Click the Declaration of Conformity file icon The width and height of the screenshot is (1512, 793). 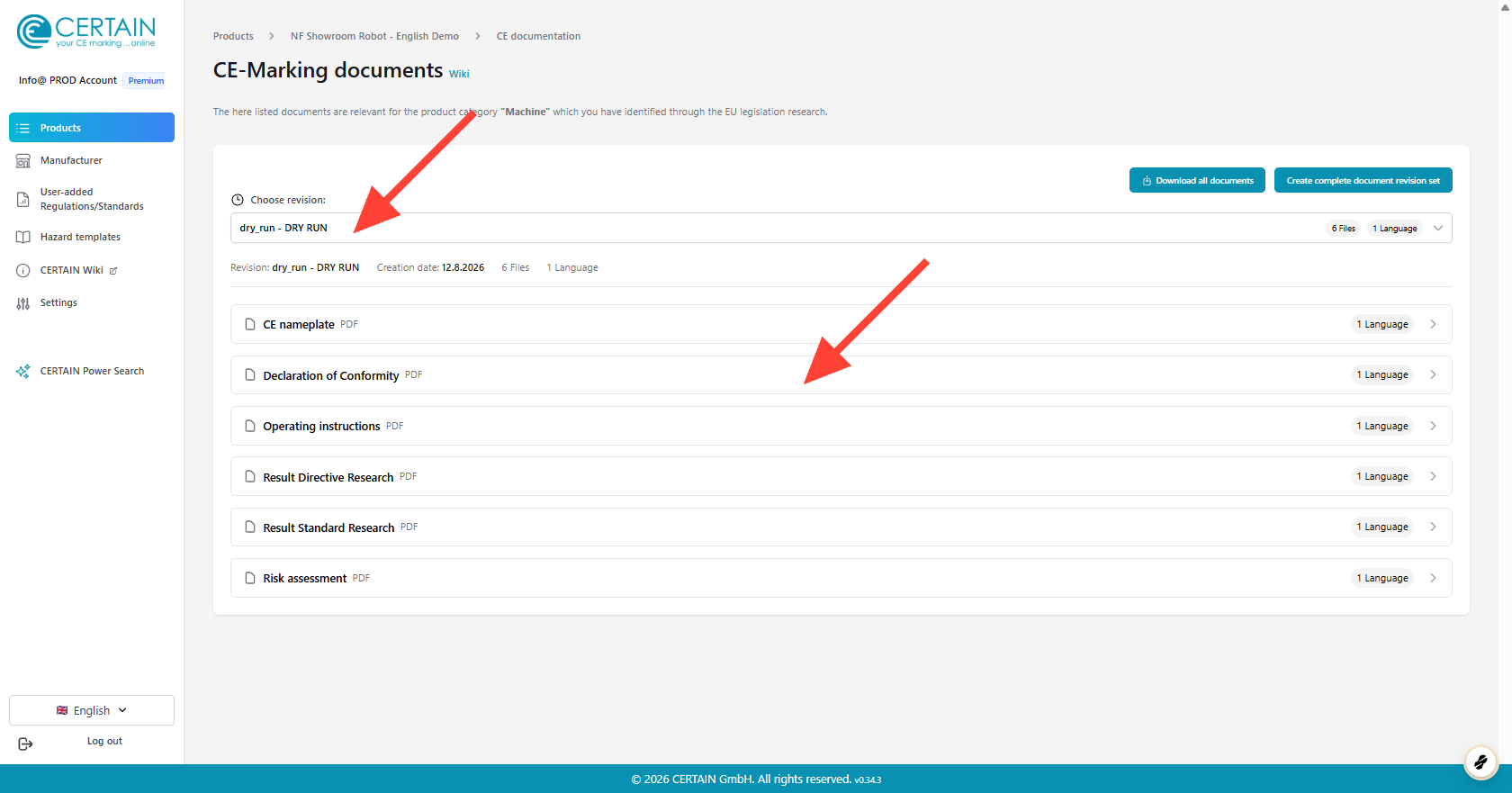click(x=250, y=374)
